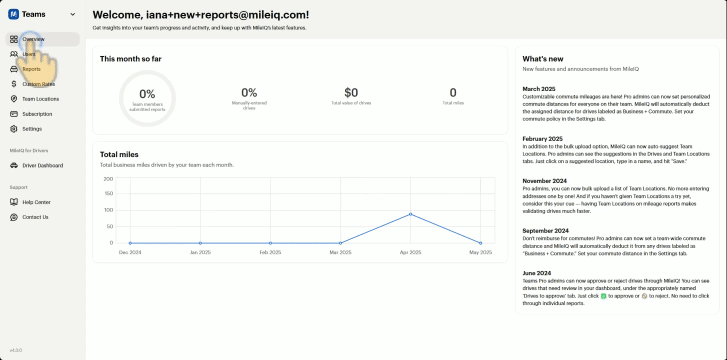Expand the Teams workspace dropdown chevron
727x360 pixels.
tap(73, 14)
